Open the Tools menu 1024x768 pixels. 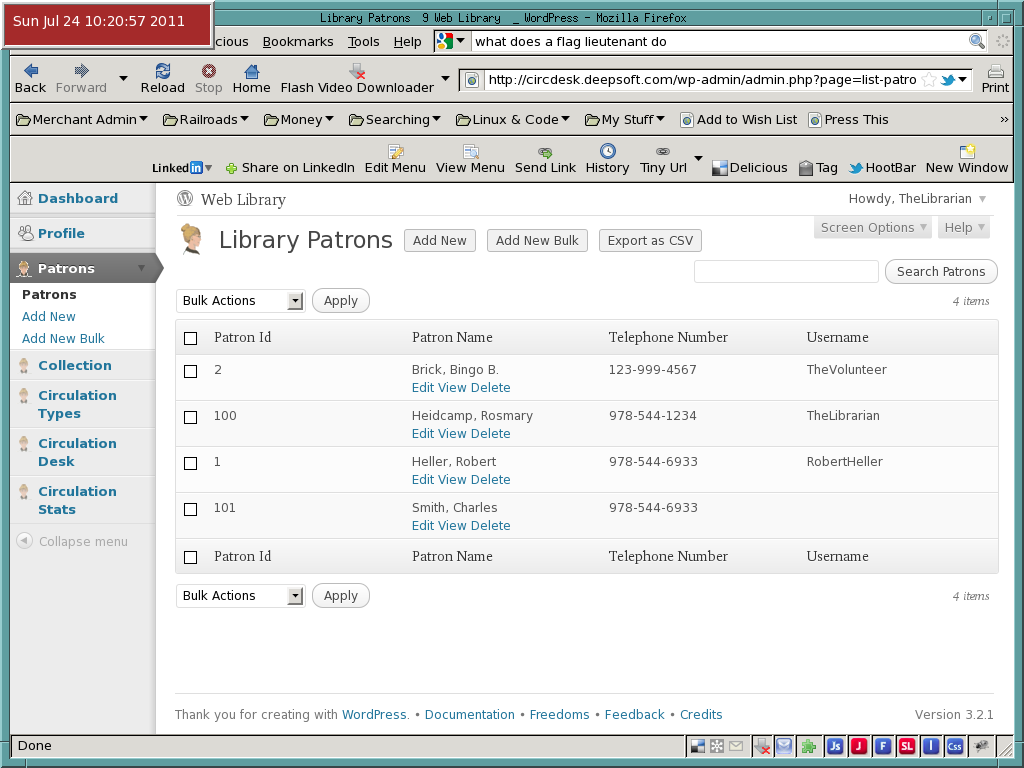click(x=363, y=42)
